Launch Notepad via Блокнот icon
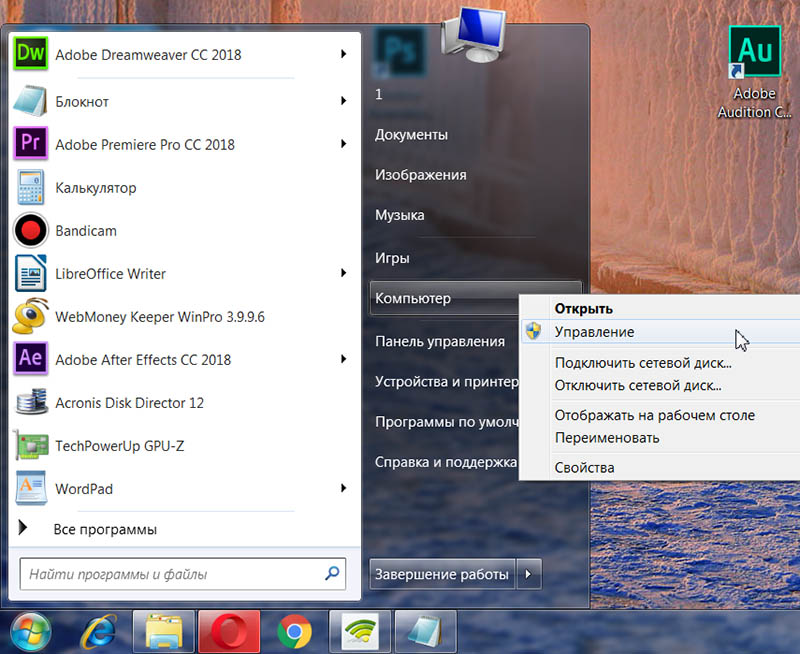Screen dimensions: 800x654 pos(31,100)
